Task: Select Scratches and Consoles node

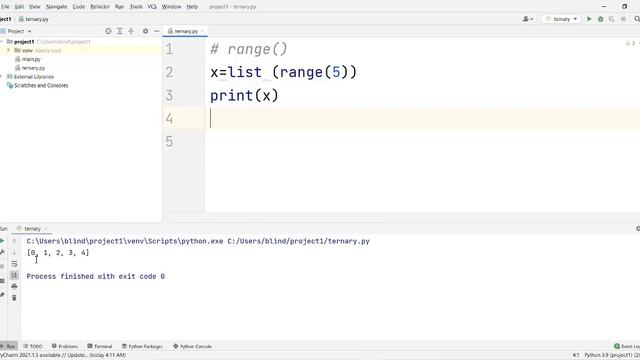Action: point(41,85)
